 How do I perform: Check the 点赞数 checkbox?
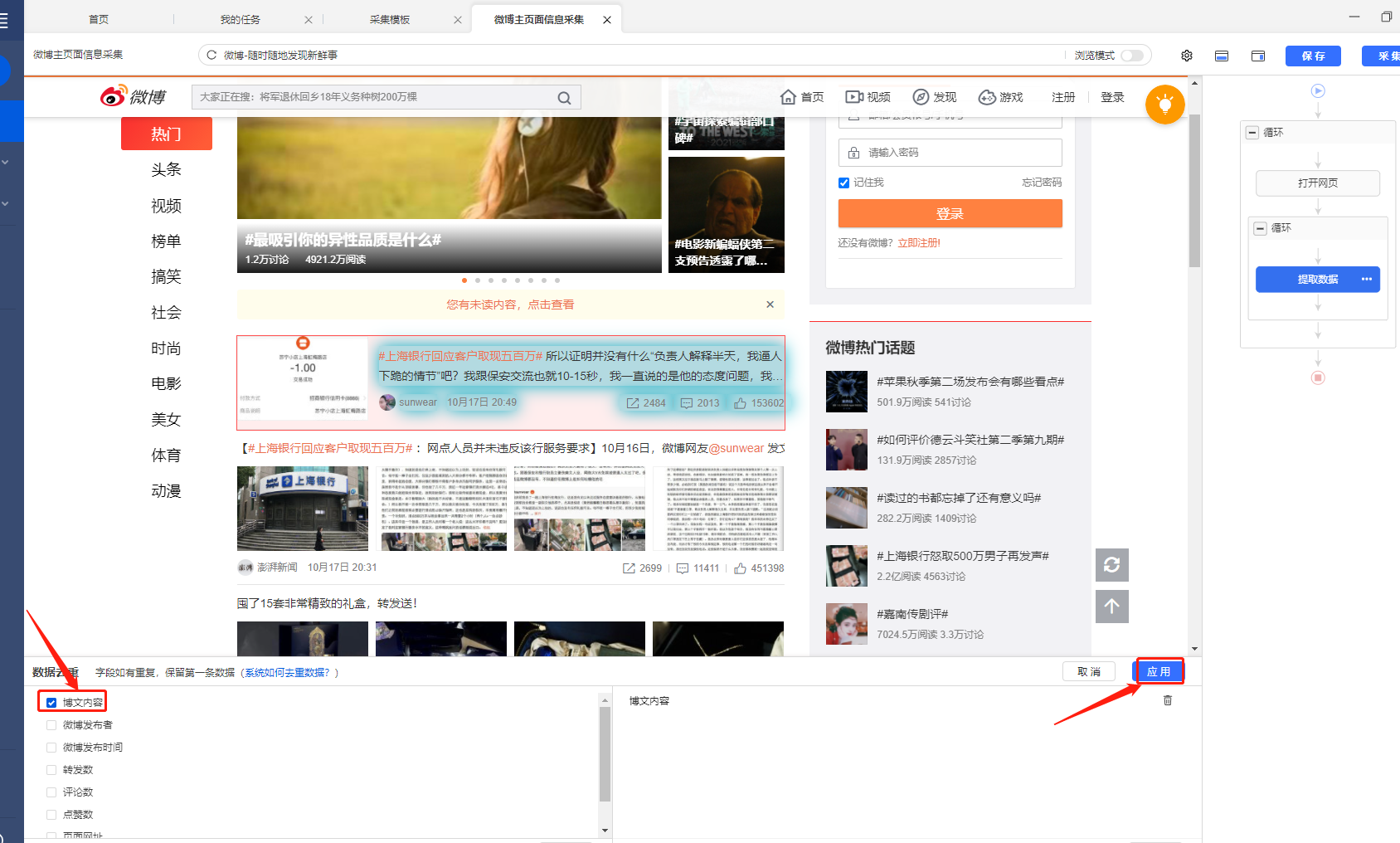[x=51, y=815]
